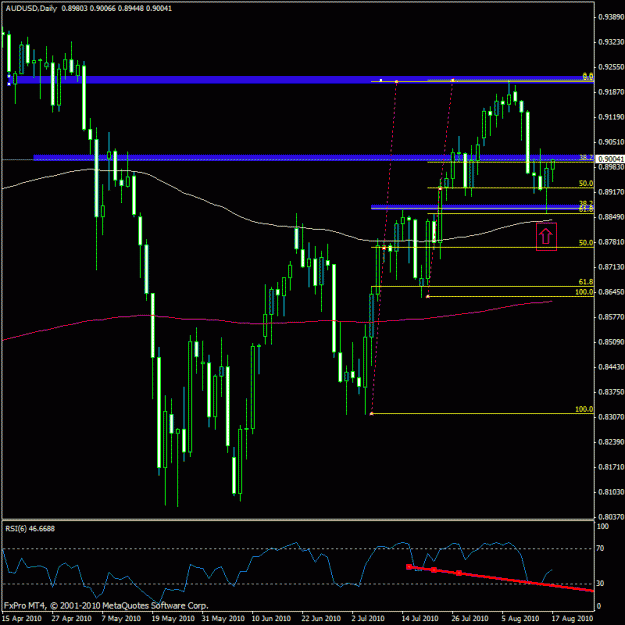Screen dimensions: 625x625
Task: Click the 17 Aug 2010 date label
Action: 572,619
